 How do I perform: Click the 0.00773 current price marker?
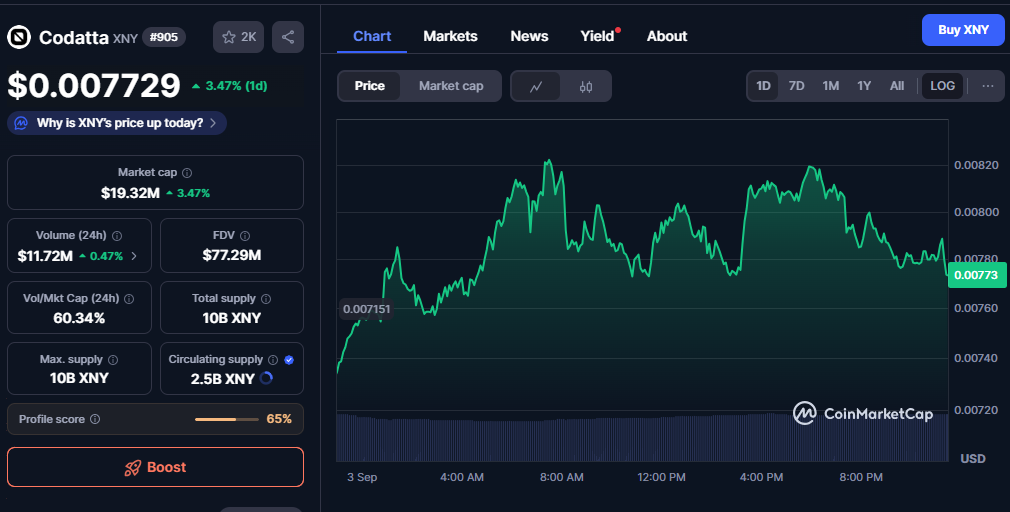[977, 275]
